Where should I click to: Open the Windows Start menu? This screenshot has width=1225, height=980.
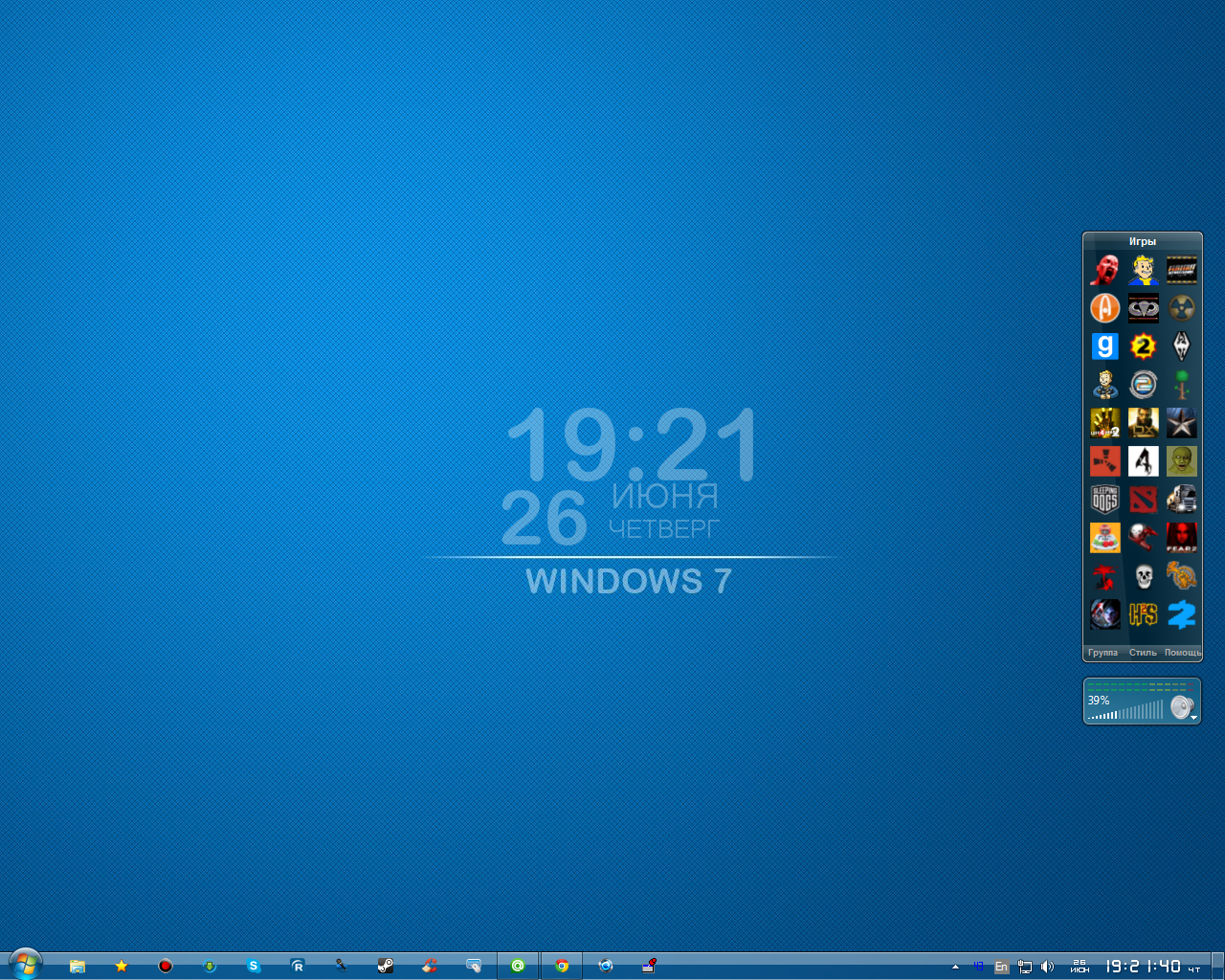click(x=26, y=965)
